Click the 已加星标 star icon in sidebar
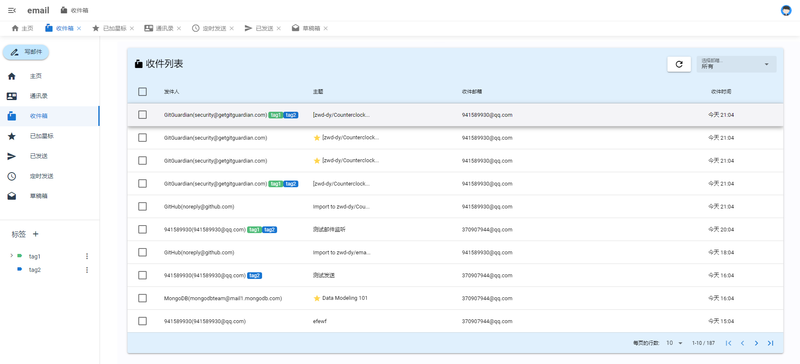Image resolution: width=800 pixels, height=364 pixels. click(x=12, y=136)
